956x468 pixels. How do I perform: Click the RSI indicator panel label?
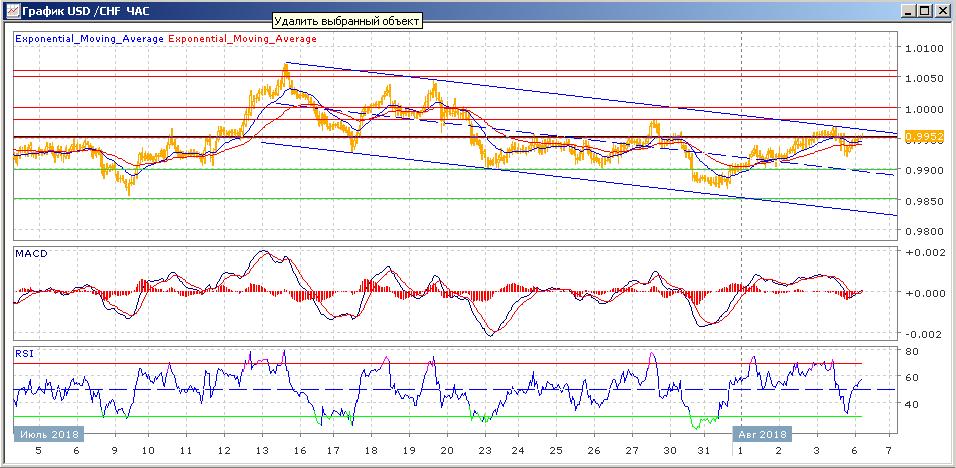click(24, 352)
